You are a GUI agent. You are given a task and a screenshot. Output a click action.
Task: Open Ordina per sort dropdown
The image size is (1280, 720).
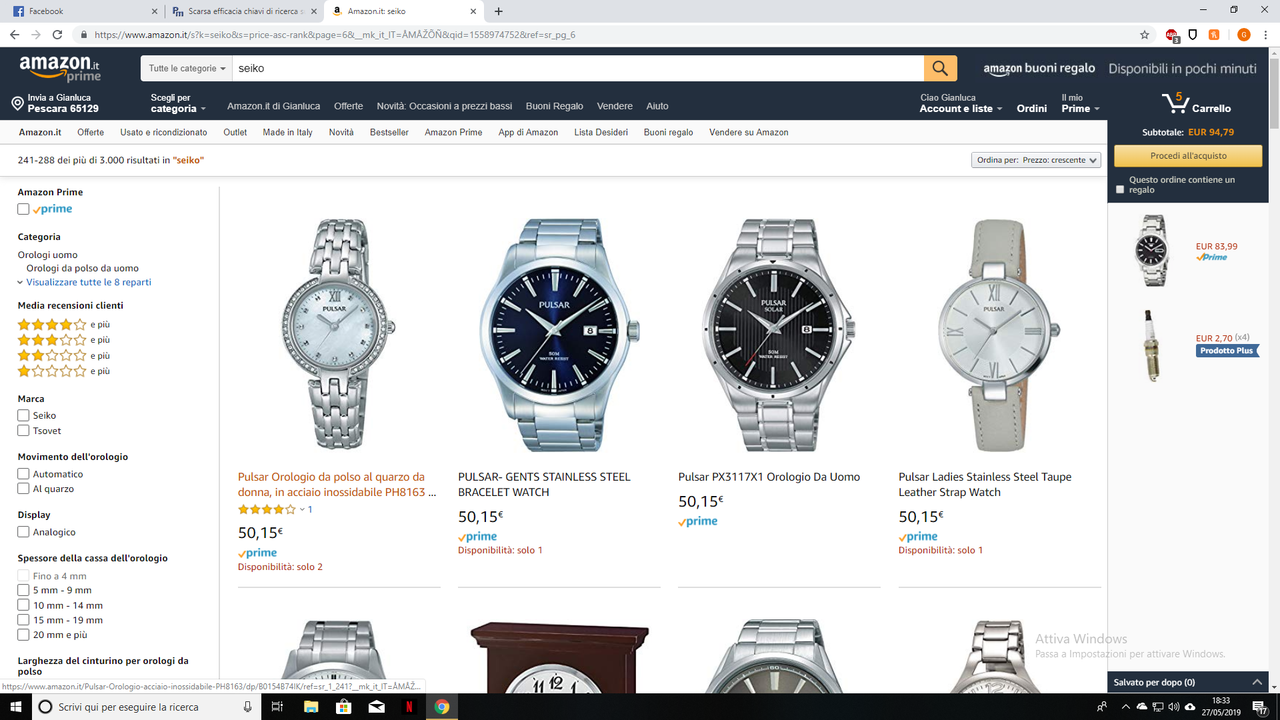coord(1036,160)
